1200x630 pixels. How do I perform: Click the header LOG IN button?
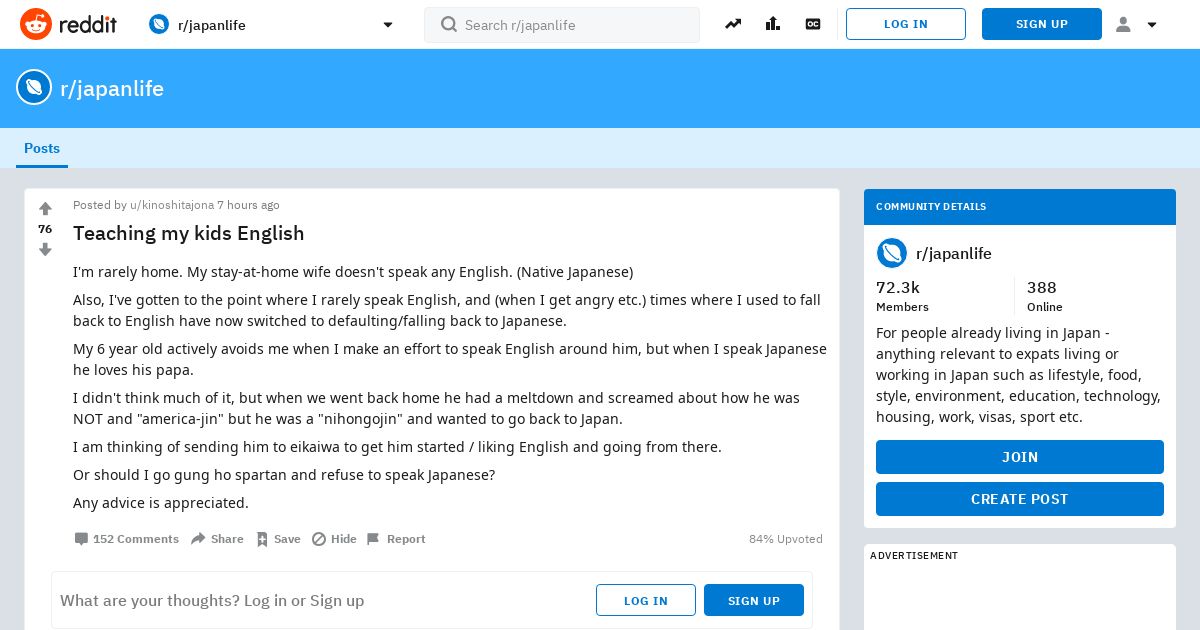pyautogui.click(x=905, y=24)
